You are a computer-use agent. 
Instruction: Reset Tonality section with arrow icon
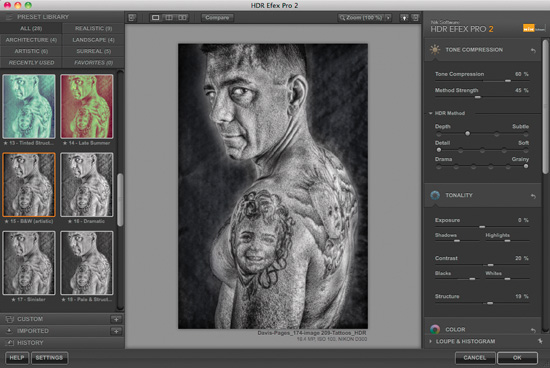click(x=533, y=196)
